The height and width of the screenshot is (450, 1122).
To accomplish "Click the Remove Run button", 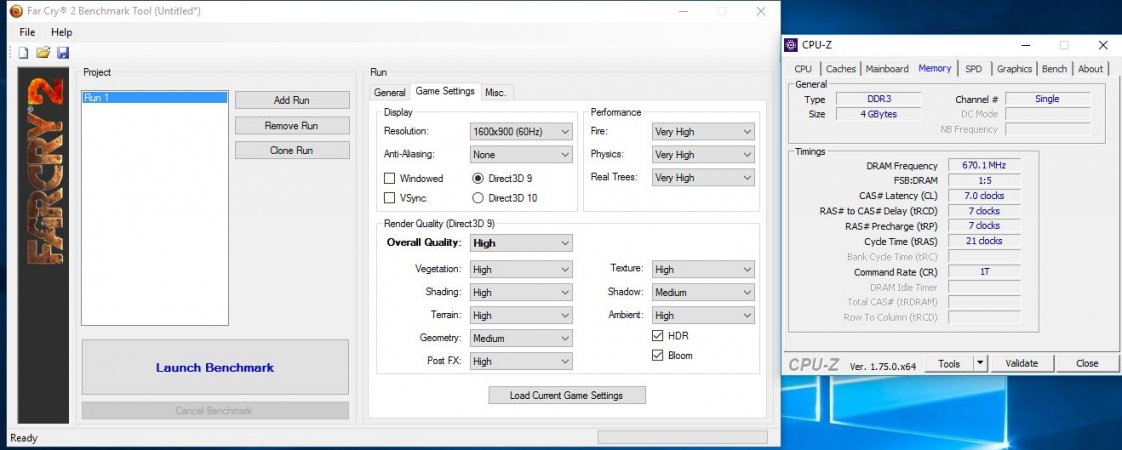I will tap(292, 125).
